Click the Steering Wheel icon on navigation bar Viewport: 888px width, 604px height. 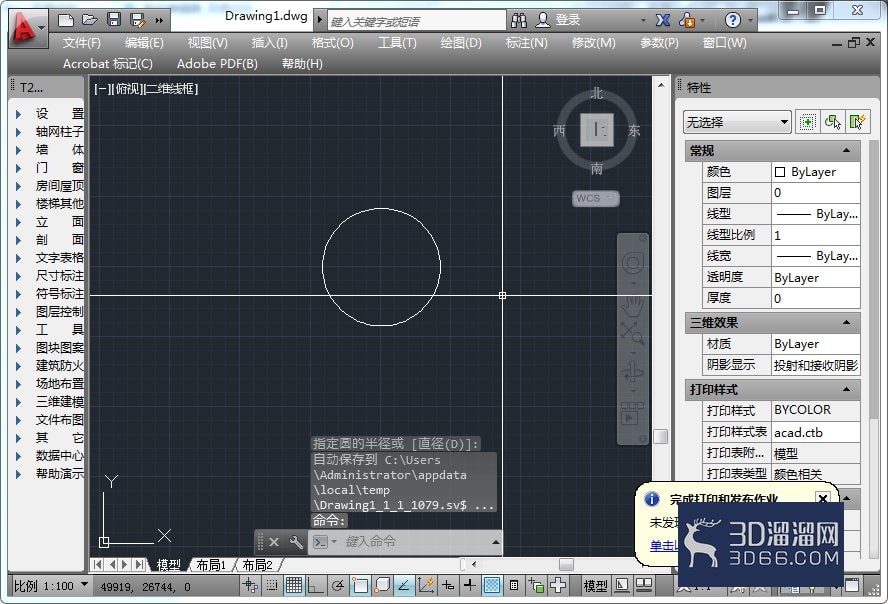tap(631, 263)
